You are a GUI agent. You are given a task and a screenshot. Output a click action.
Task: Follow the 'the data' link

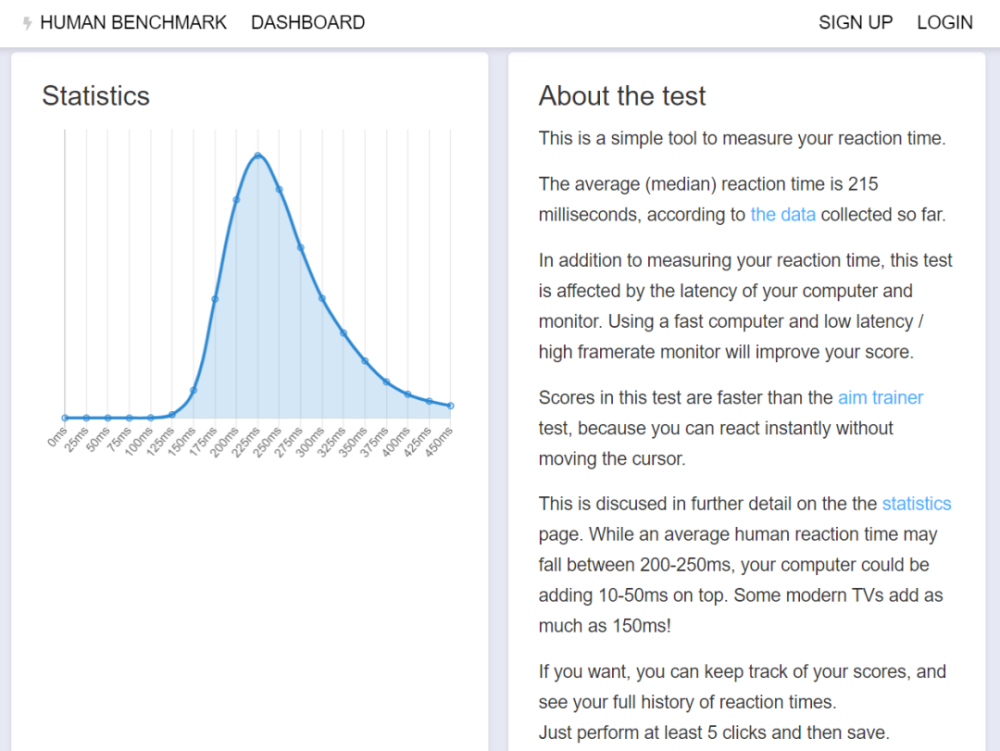click(x=783, y=214)
